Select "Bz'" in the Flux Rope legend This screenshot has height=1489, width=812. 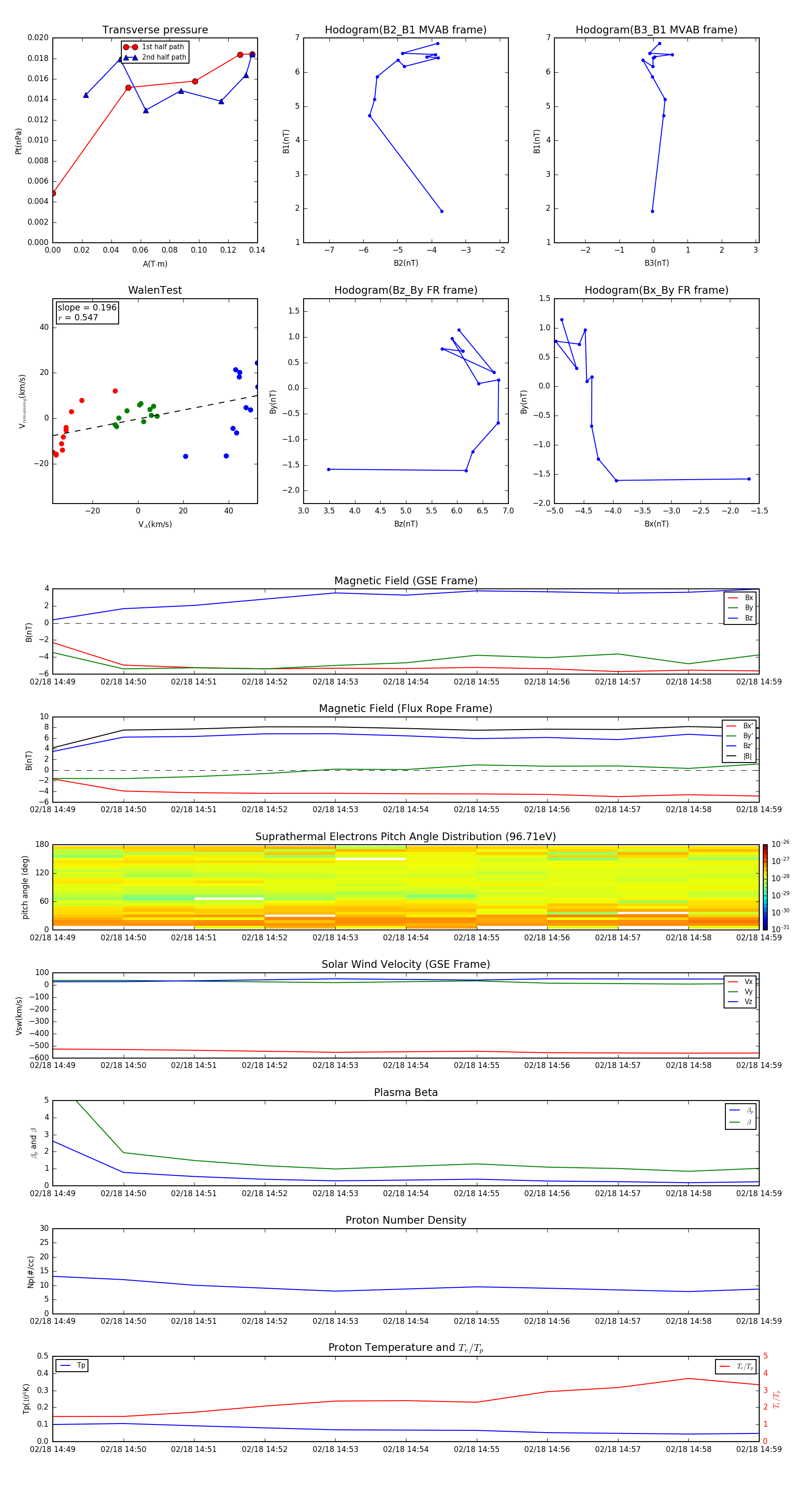point(739,746)
